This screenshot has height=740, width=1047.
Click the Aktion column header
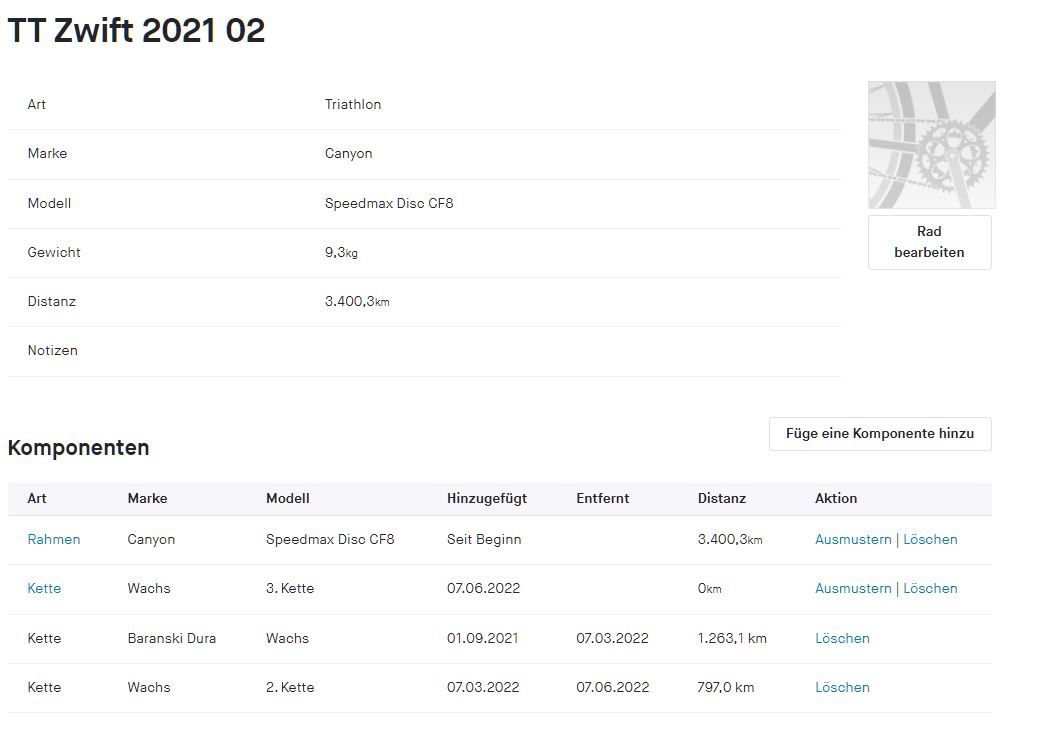coord(836,498)
